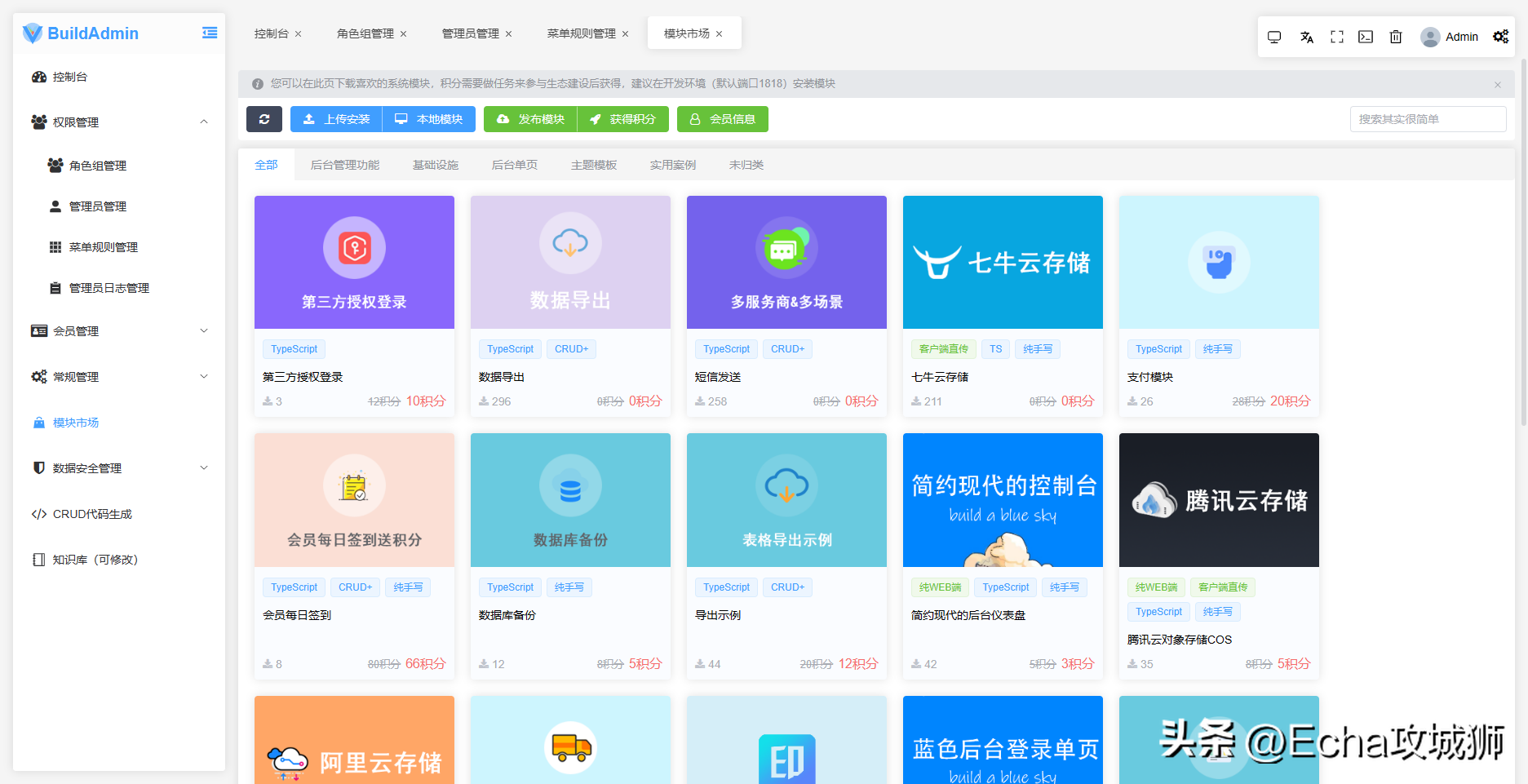
Task: Open layout settings gears icon
Action: coord(1501,37)
